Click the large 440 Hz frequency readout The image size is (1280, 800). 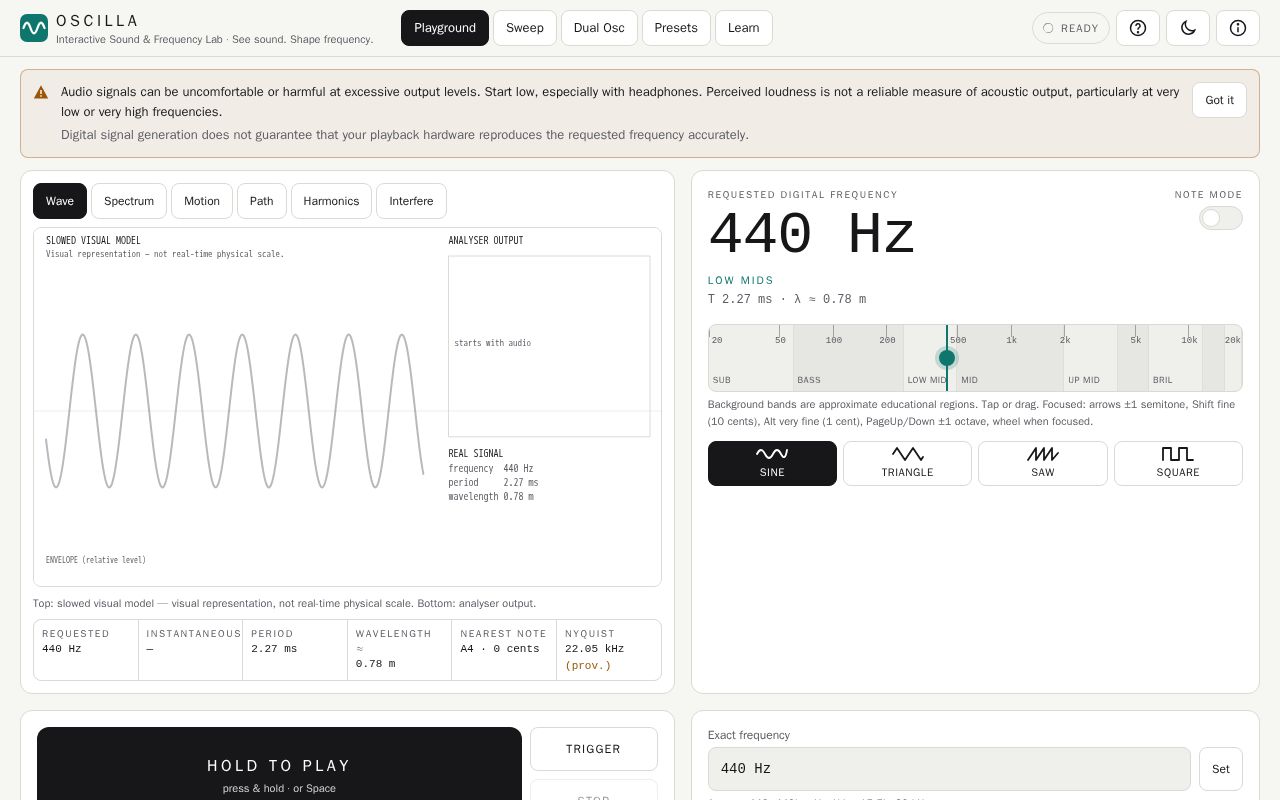pyautogui.click(x=812, y=236)
